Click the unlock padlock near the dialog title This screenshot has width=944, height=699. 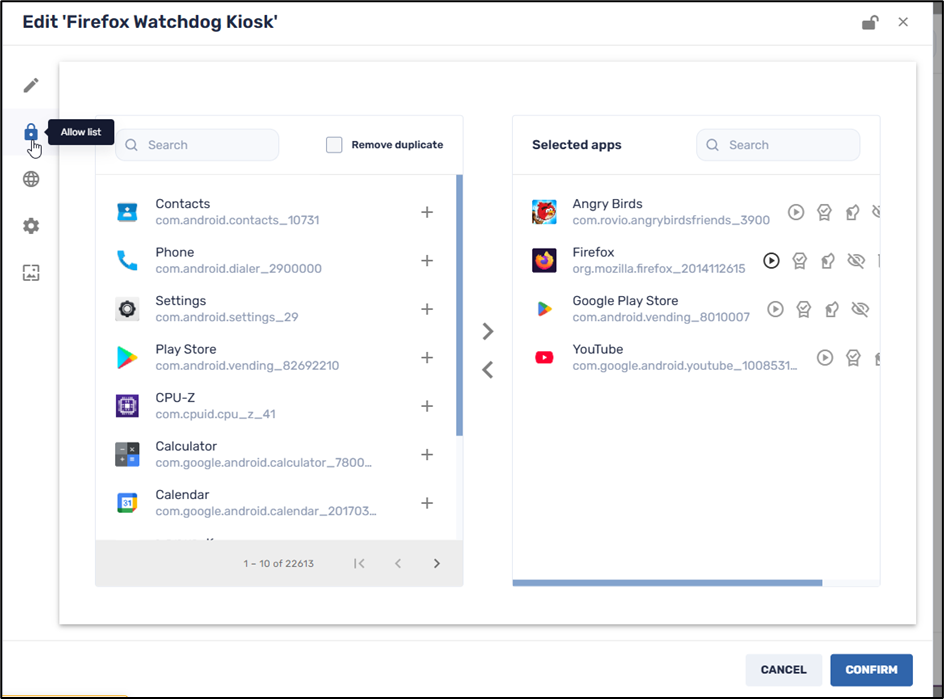869,21
